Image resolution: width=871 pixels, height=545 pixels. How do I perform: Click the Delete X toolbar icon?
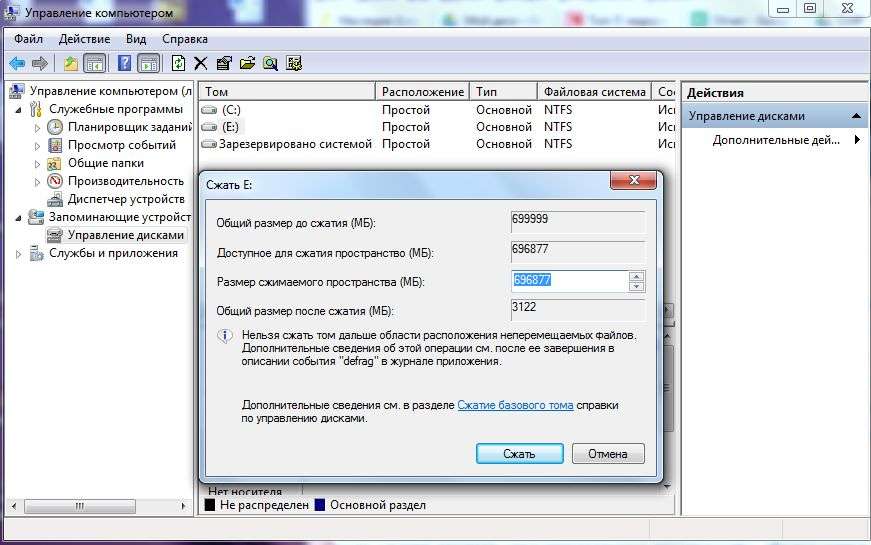(201, 63)
